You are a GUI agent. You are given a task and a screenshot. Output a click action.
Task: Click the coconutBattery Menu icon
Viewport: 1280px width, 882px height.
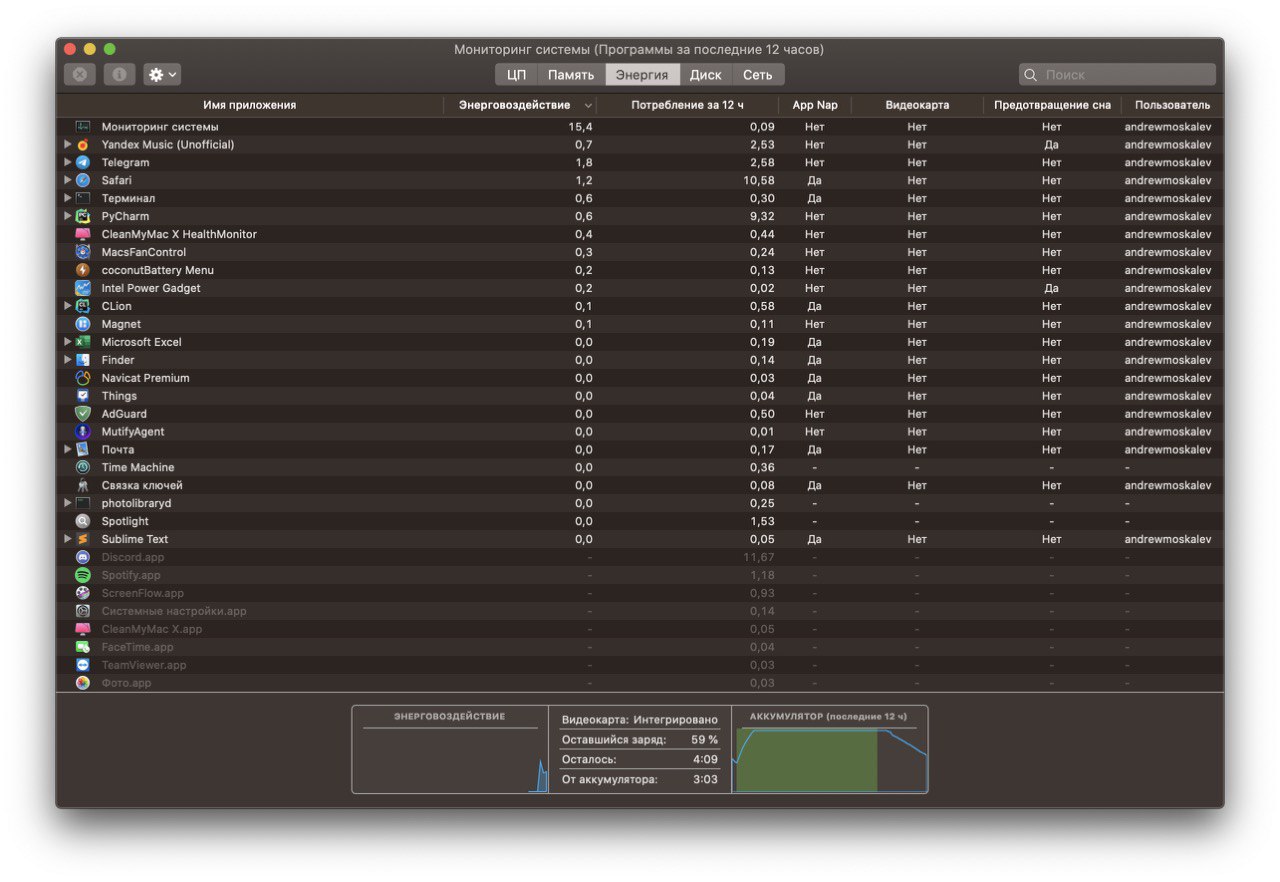(83, 270)
